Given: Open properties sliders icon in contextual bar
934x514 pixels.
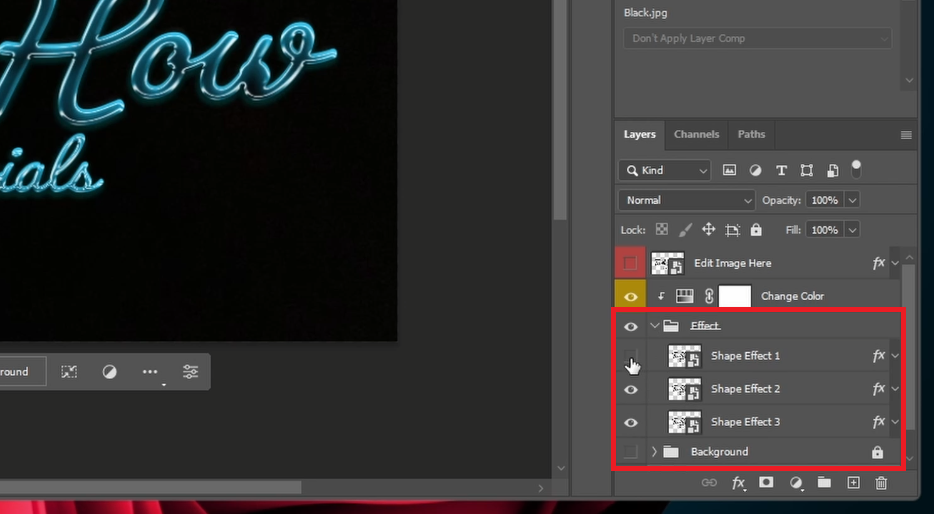Looking at the screenshot, I should click(190, 372).
